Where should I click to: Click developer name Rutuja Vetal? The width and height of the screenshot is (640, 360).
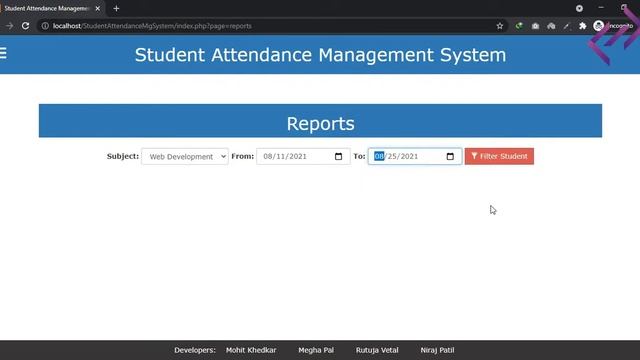point(377,350)
